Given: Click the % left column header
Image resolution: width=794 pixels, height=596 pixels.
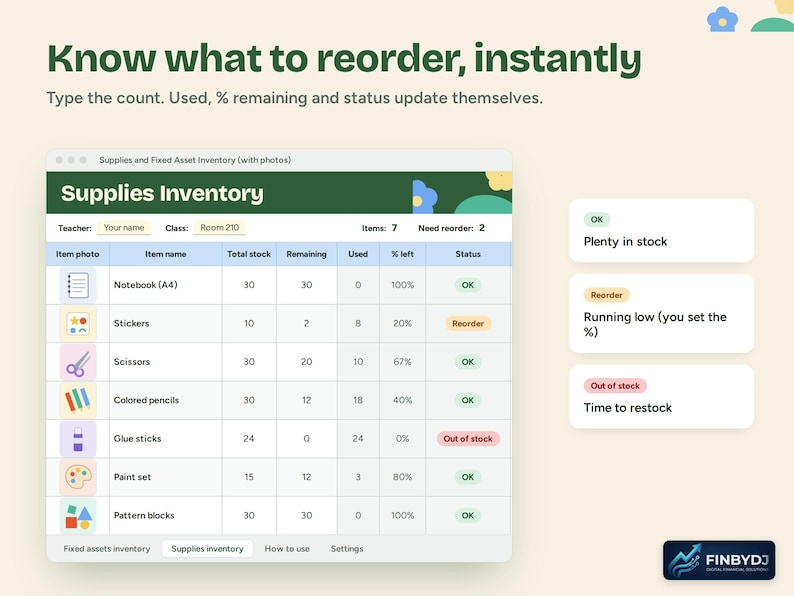Looking at the screenshot, I should 403,254.
